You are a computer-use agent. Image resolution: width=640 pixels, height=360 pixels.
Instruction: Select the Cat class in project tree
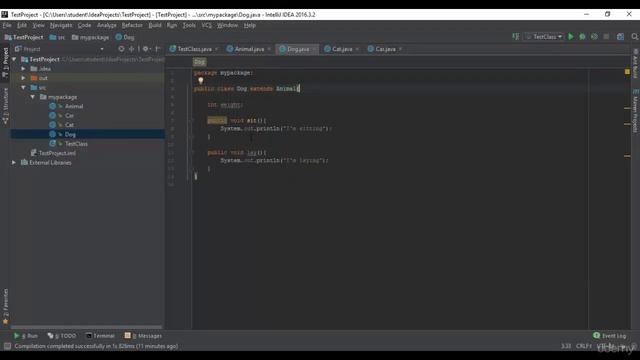pyautogui.click(x=69, y=125)
